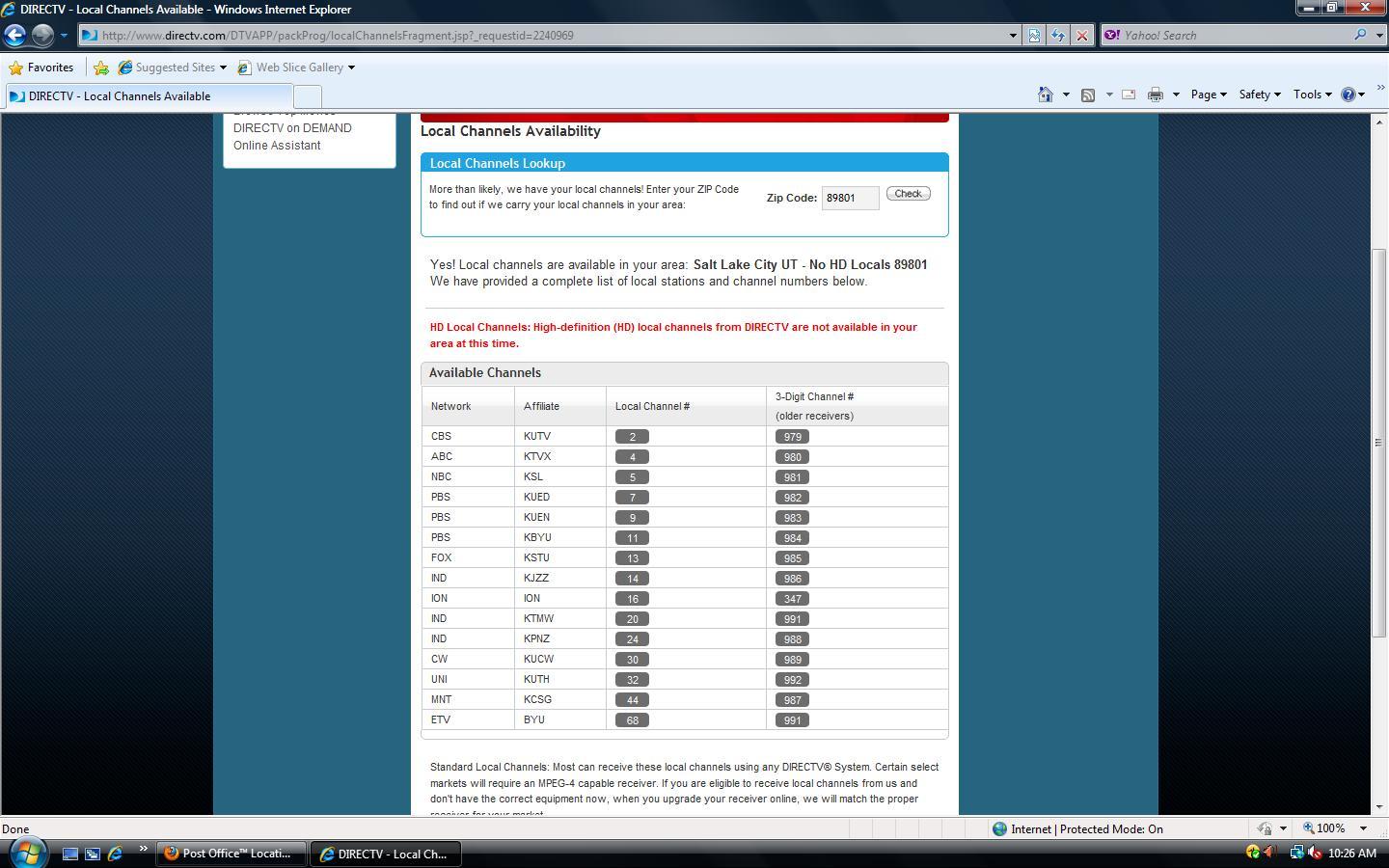Click the scrollbar up arrow
The height and width of the screenshot is (868, 1389).
1378,122
